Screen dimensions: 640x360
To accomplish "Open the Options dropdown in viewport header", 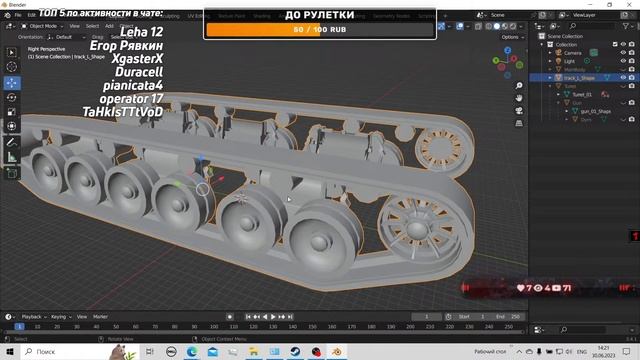I will tap(512, 37).
